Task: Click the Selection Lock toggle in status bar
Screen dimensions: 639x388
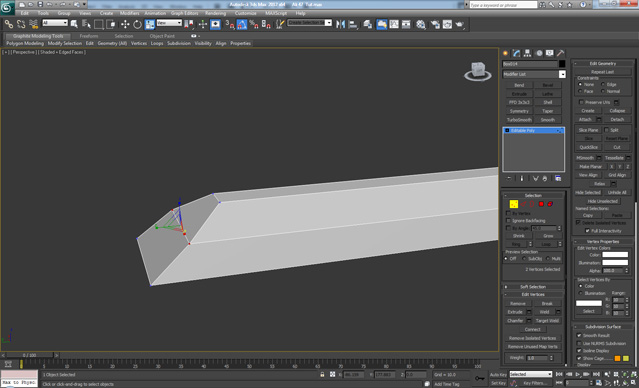Action: [322, 374]
